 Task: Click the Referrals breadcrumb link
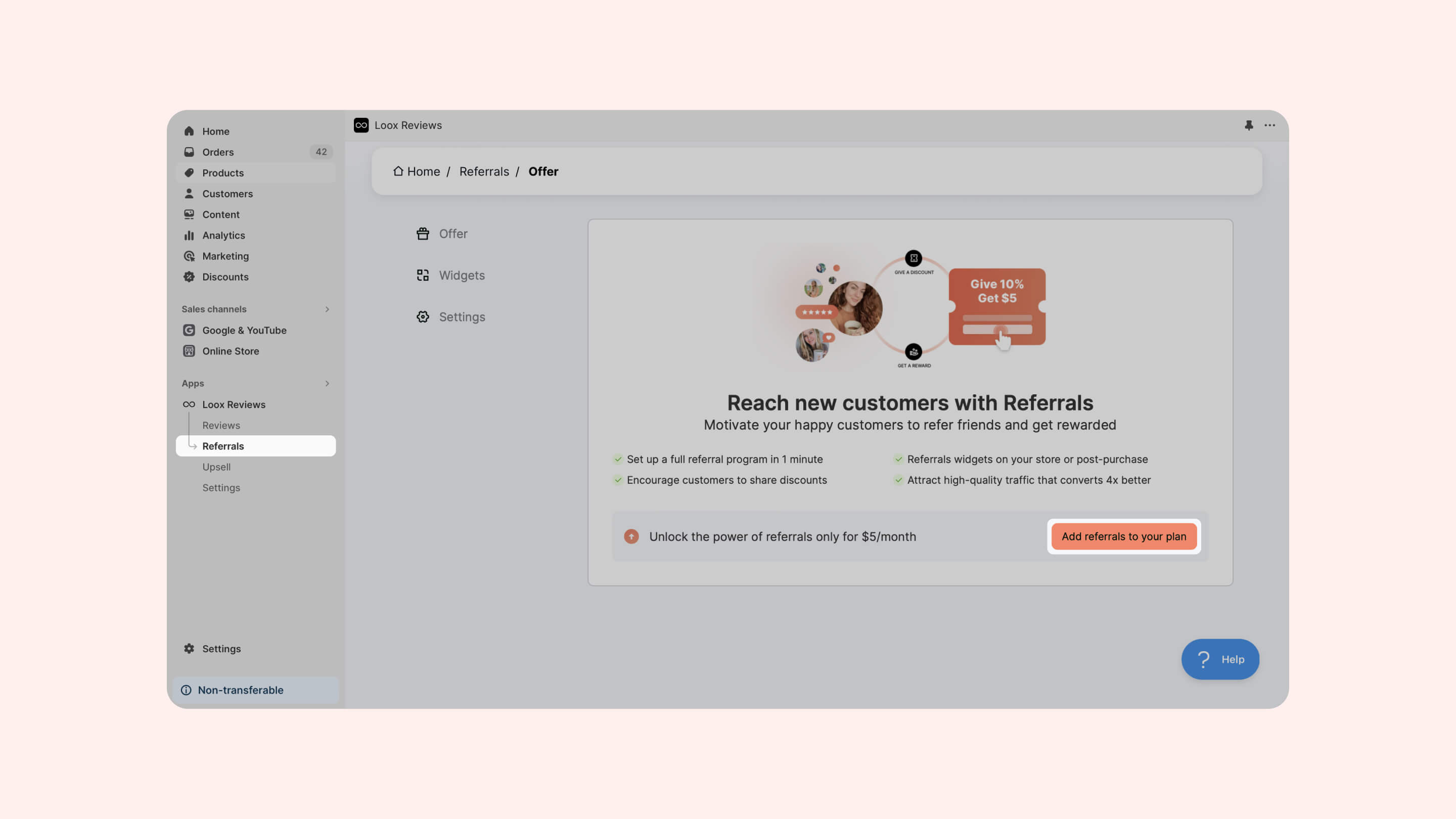pos(484,171)
